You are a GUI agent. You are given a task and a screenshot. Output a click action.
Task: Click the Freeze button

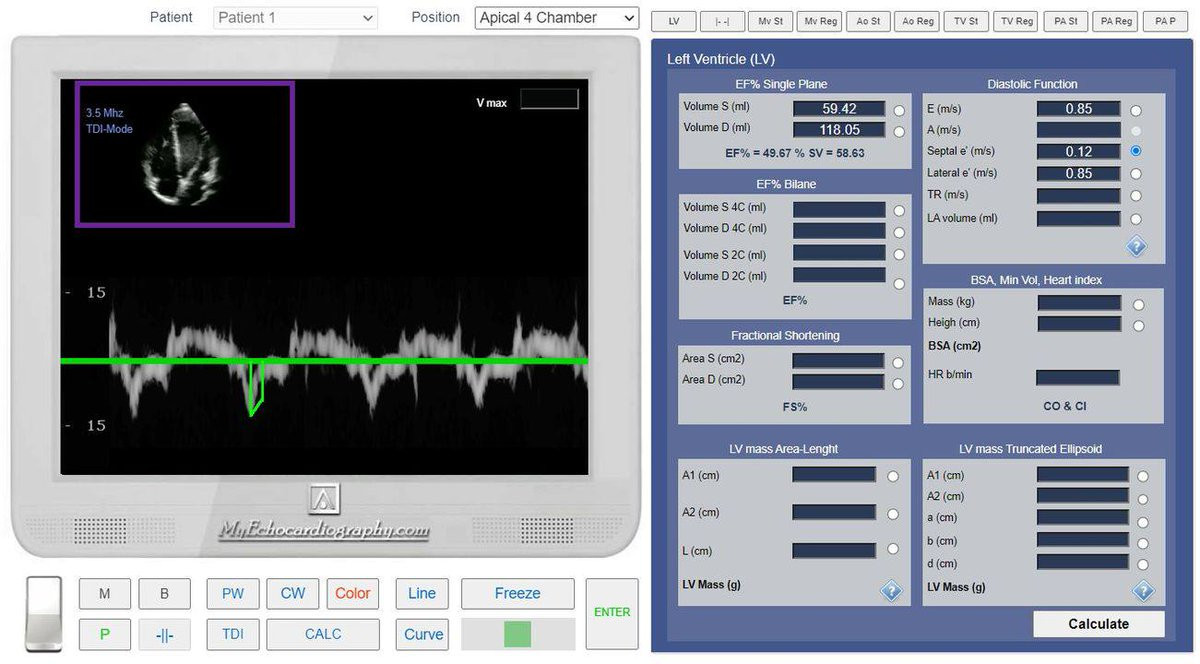click(x=517, y=593)
